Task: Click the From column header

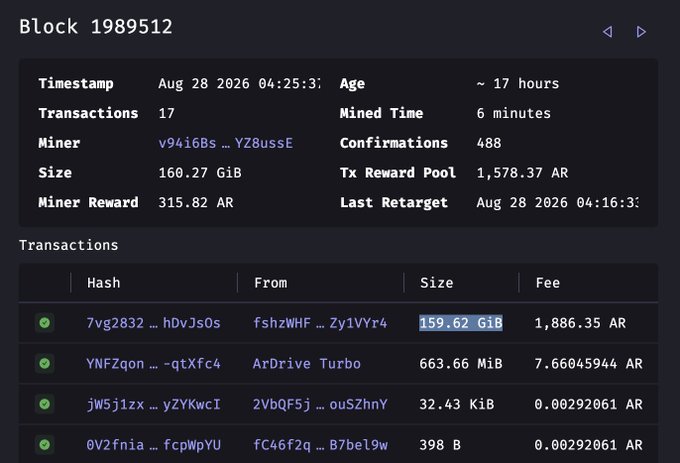Action: (x=271, y=283)
